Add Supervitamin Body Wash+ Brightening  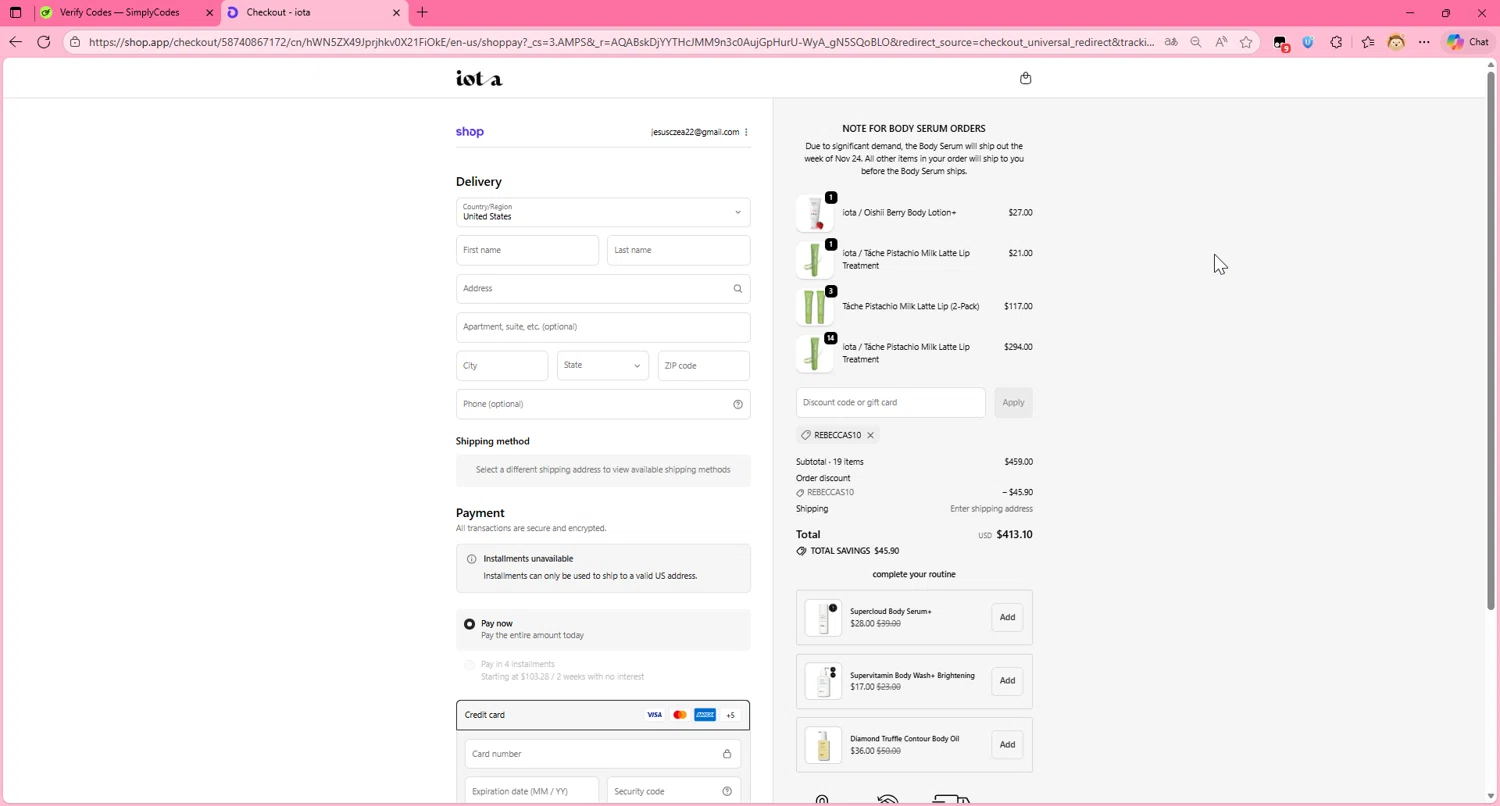(1007, 681)
